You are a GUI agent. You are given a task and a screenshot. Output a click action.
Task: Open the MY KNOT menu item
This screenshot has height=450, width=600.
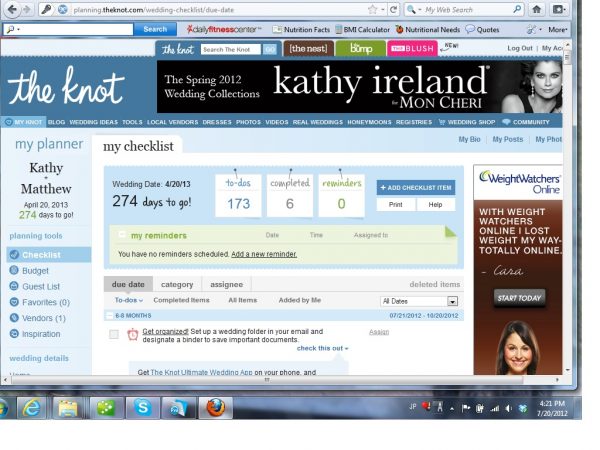pyautogui.click(x=24, y=122)
